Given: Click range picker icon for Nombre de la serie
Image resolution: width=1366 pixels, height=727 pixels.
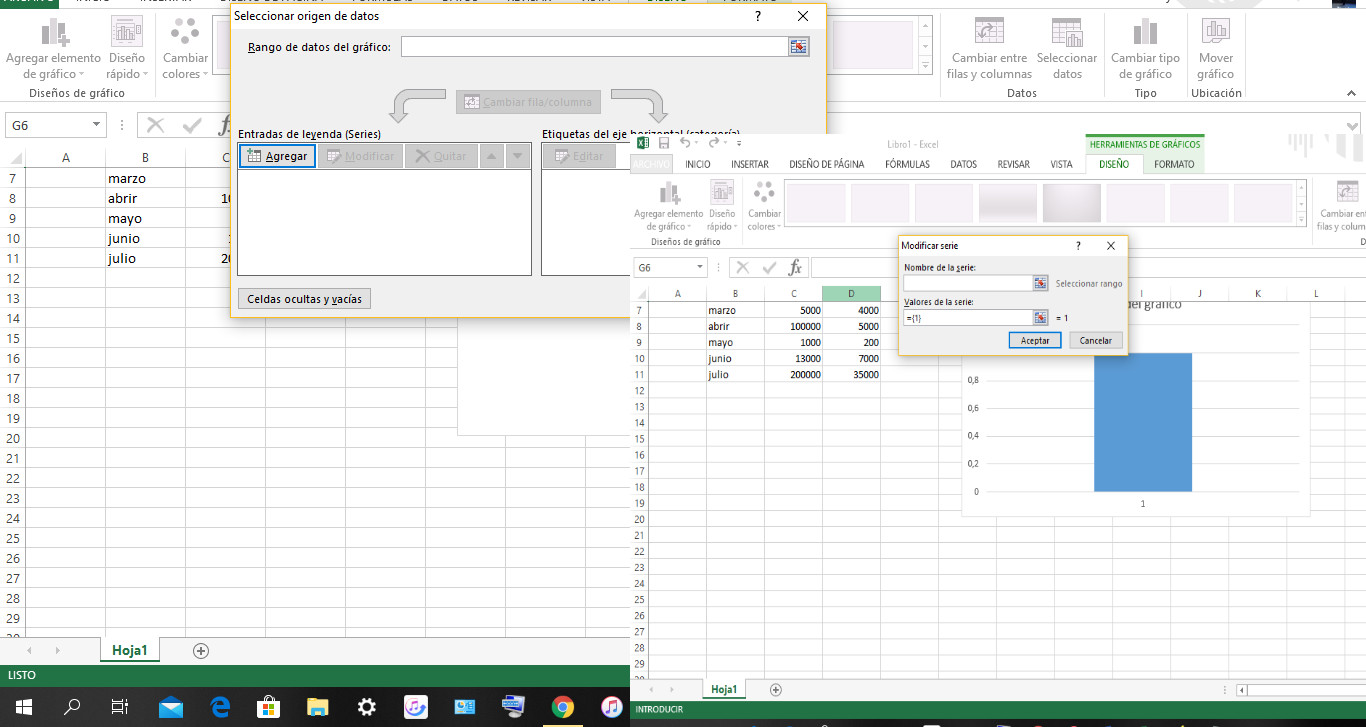Looking at the screenshot, I should tap(1040, 283).
